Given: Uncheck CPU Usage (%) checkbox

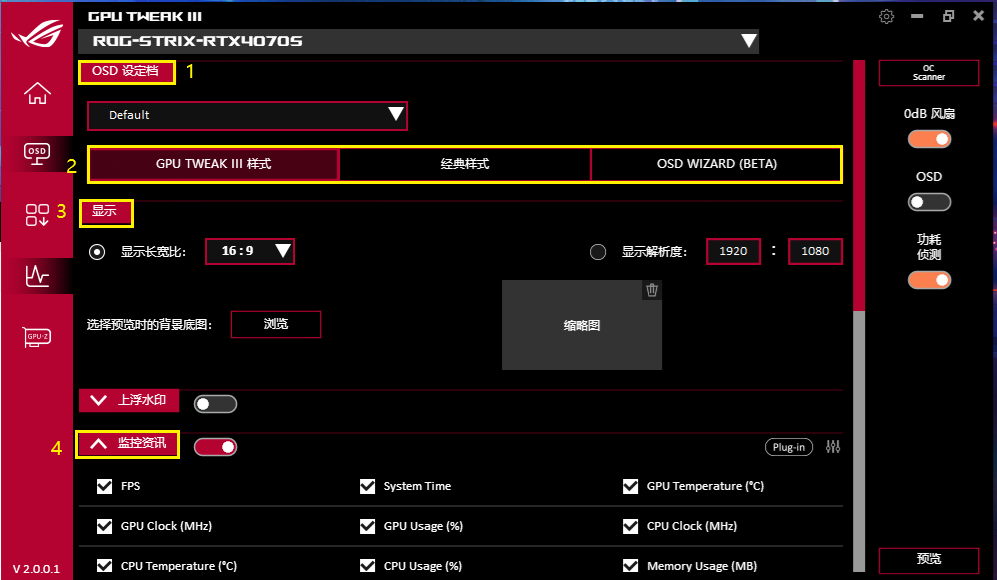Looking at the screenshot, I should [x=368, y=566].
